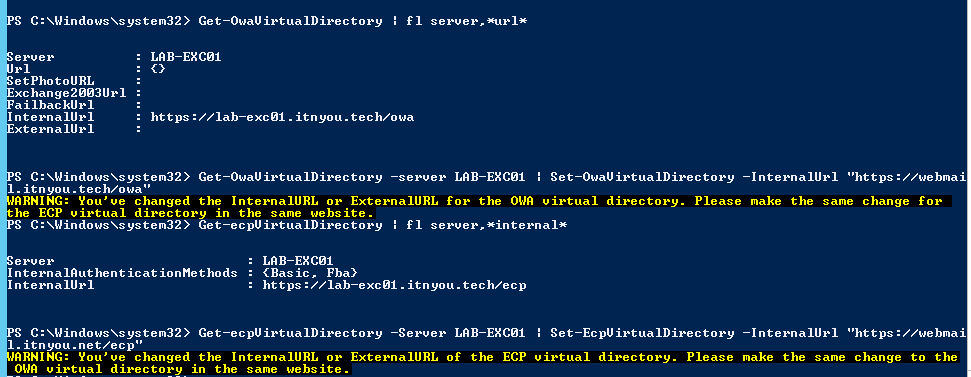This screenshot has width=971, height=377.
Task: Click the l.itnyou.tech/owa" wrapped line
Action: (x=78, y=189)
